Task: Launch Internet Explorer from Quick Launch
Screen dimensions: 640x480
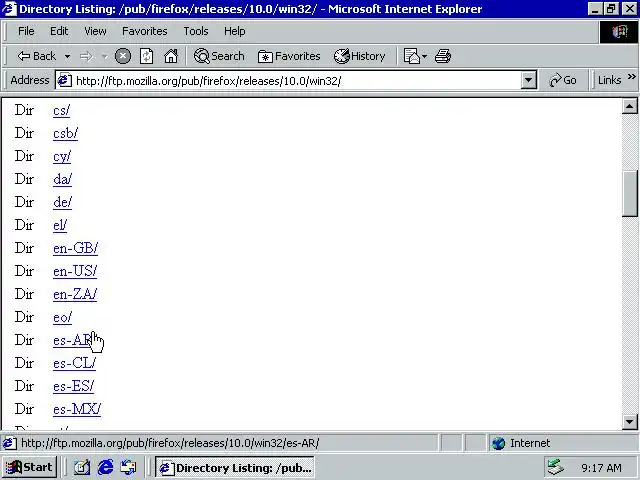Action: (x=105, y=467)
